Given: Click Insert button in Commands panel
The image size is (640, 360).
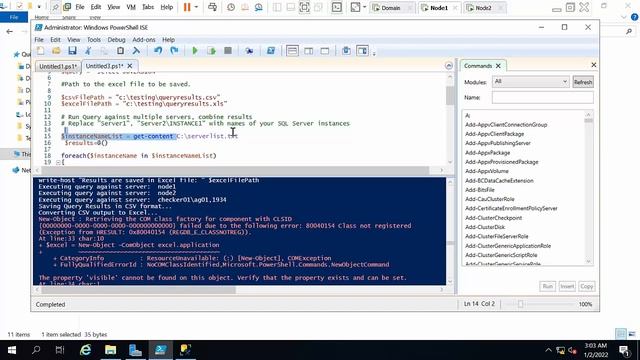Looking at the screenshot, I should pyautogui.click(x=567, y=286).
